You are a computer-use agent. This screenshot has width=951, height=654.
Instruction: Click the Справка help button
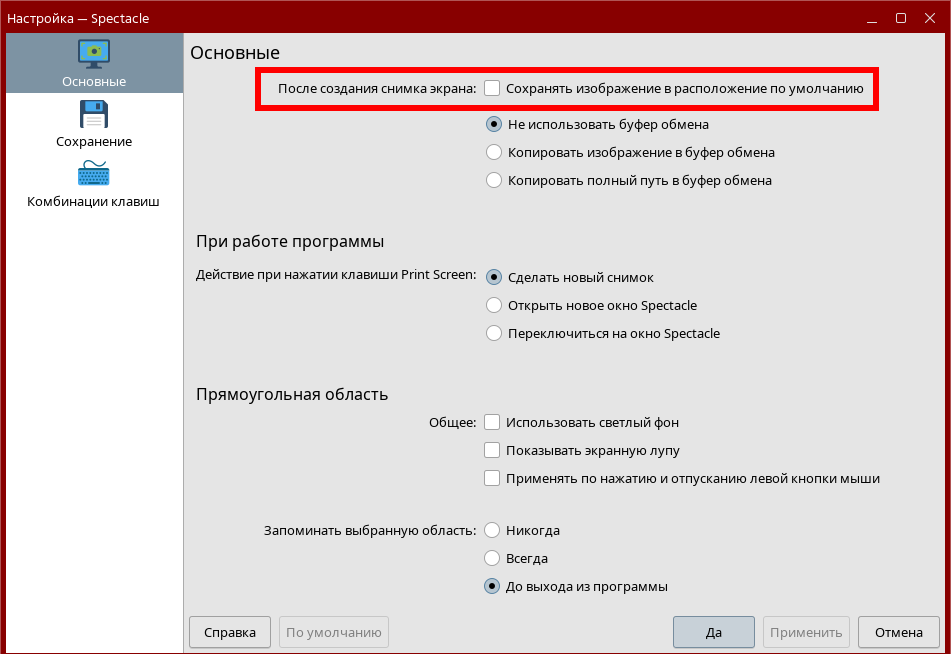click(x=229, y=632)
